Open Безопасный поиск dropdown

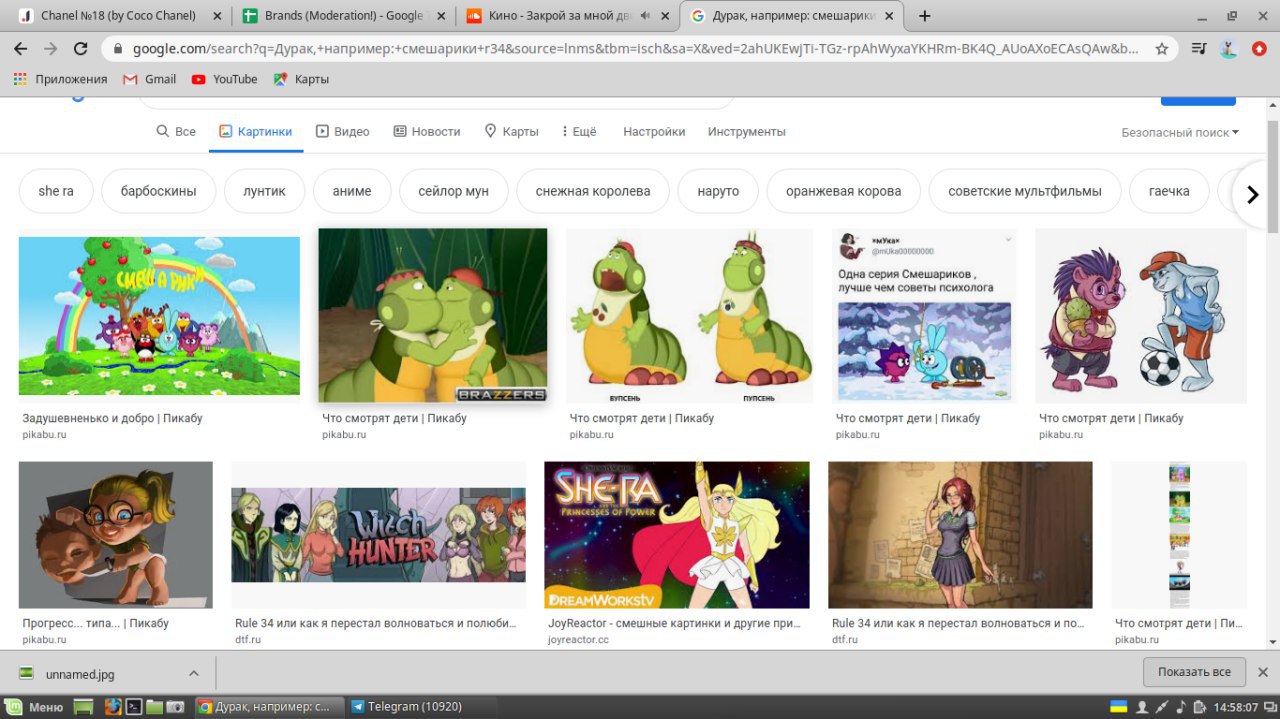(x=1180, y=132)
